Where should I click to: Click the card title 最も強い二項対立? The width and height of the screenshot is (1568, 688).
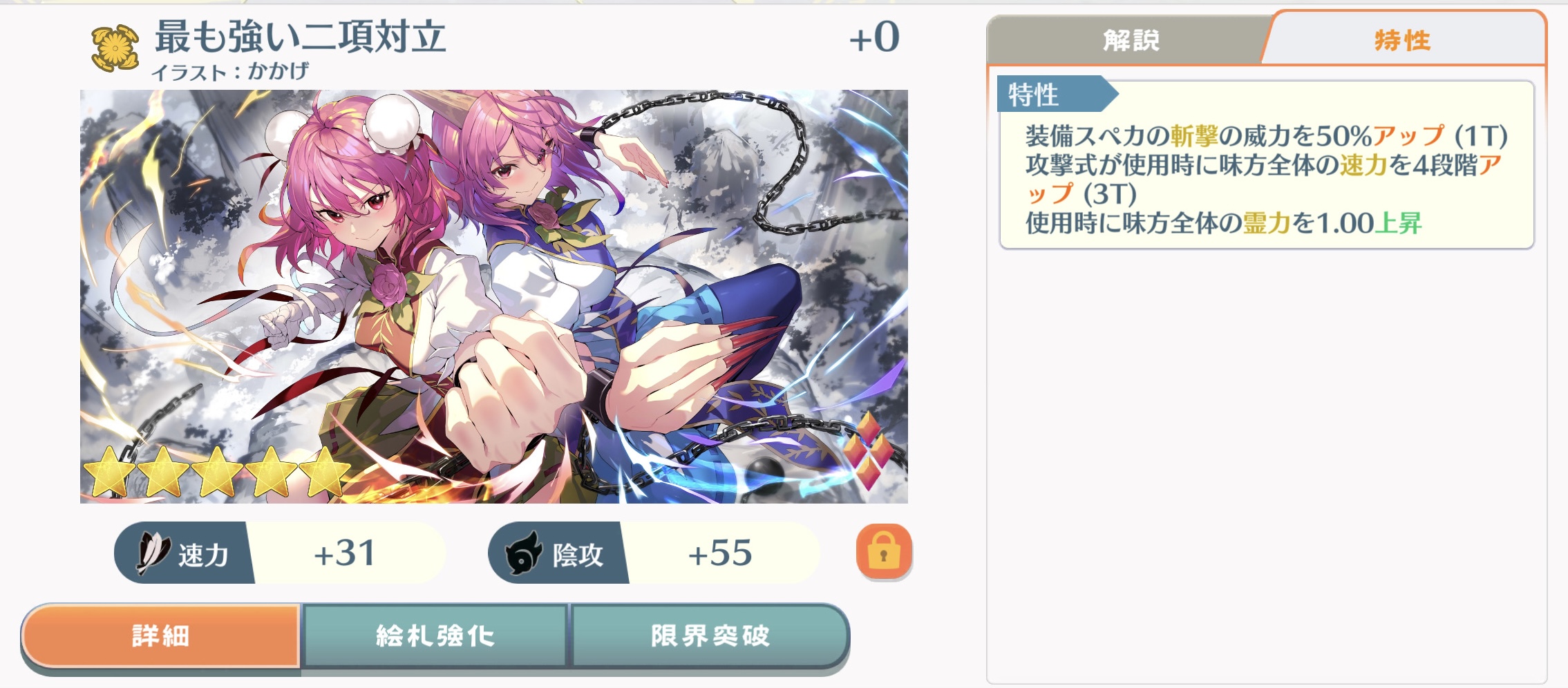pos(301,36)
